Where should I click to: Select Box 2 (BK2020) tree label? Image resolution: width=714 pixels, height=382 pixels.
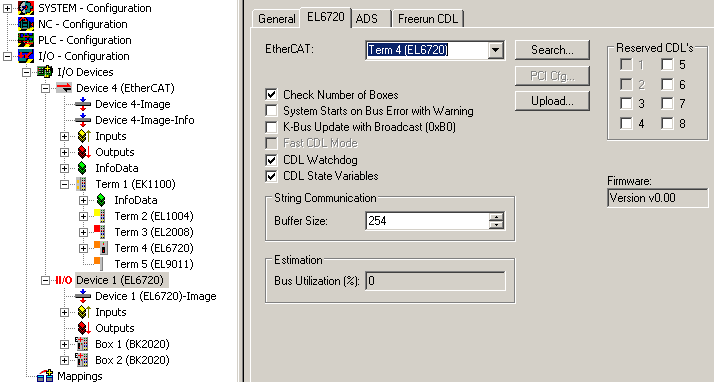point(132,360)
